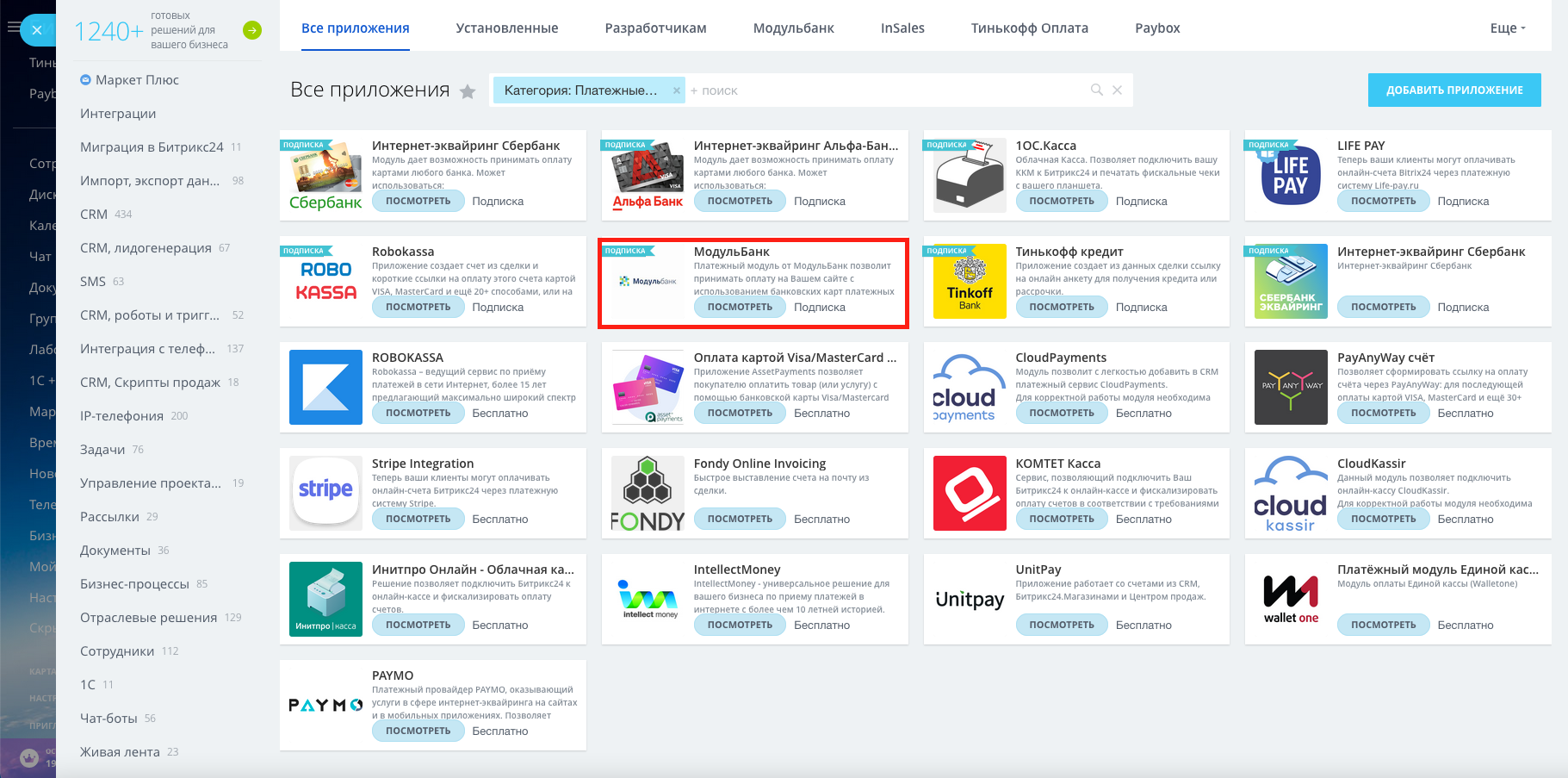Select the CRM category with 434 apps
1568x778 pixels.
tap(94, 215)
